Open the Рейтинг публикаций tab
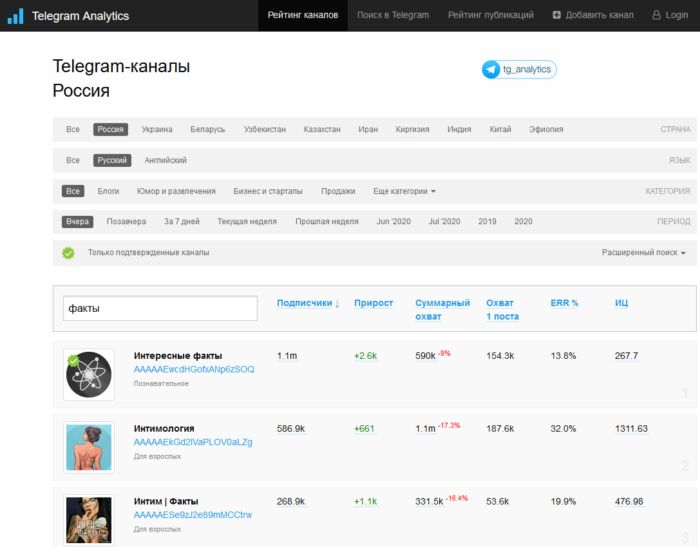 (484, 15)
